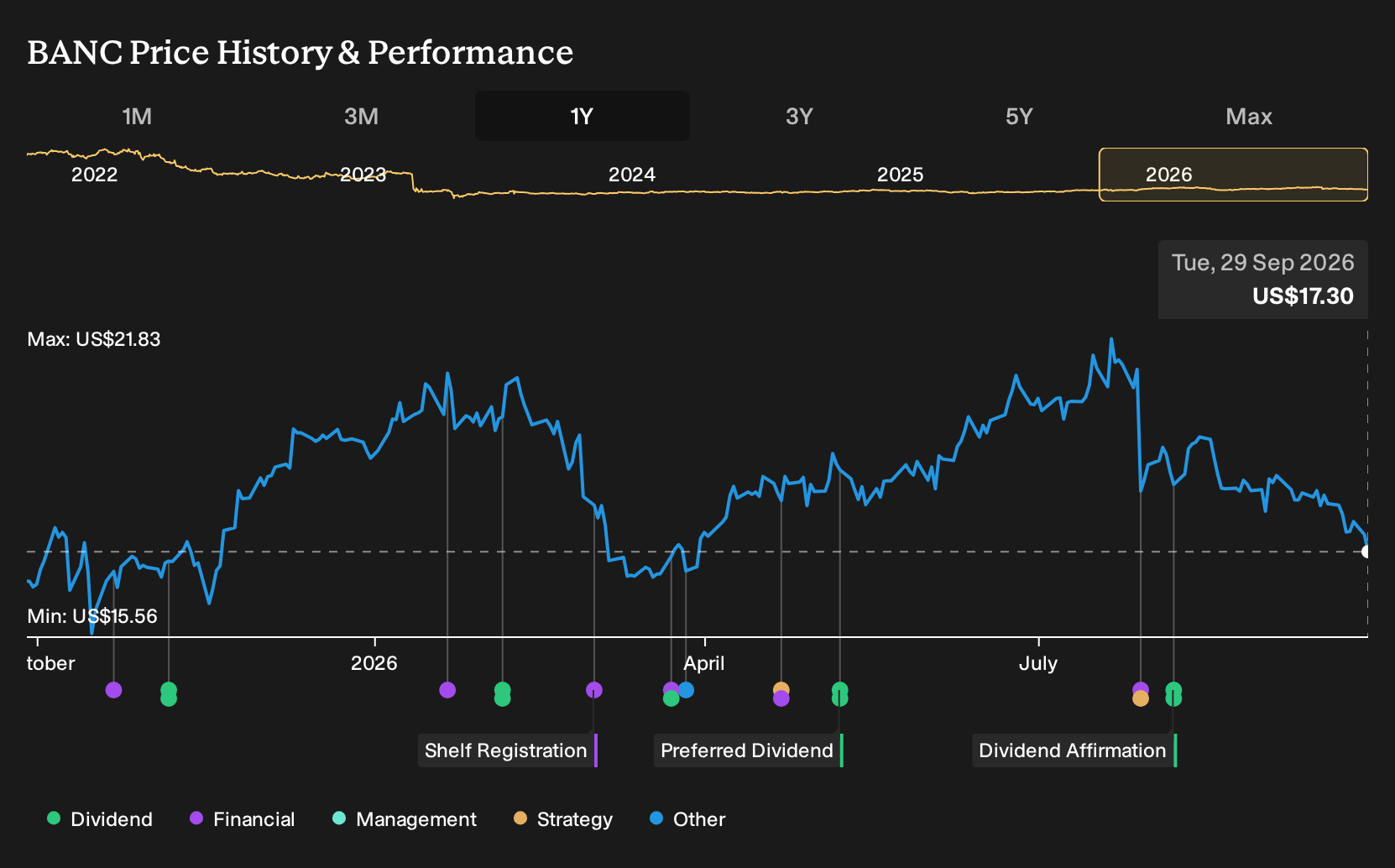Click 2022 in the overview timeline
Image resolution: width=1395 pixels, height=868 pixels.
click(95, 175)
